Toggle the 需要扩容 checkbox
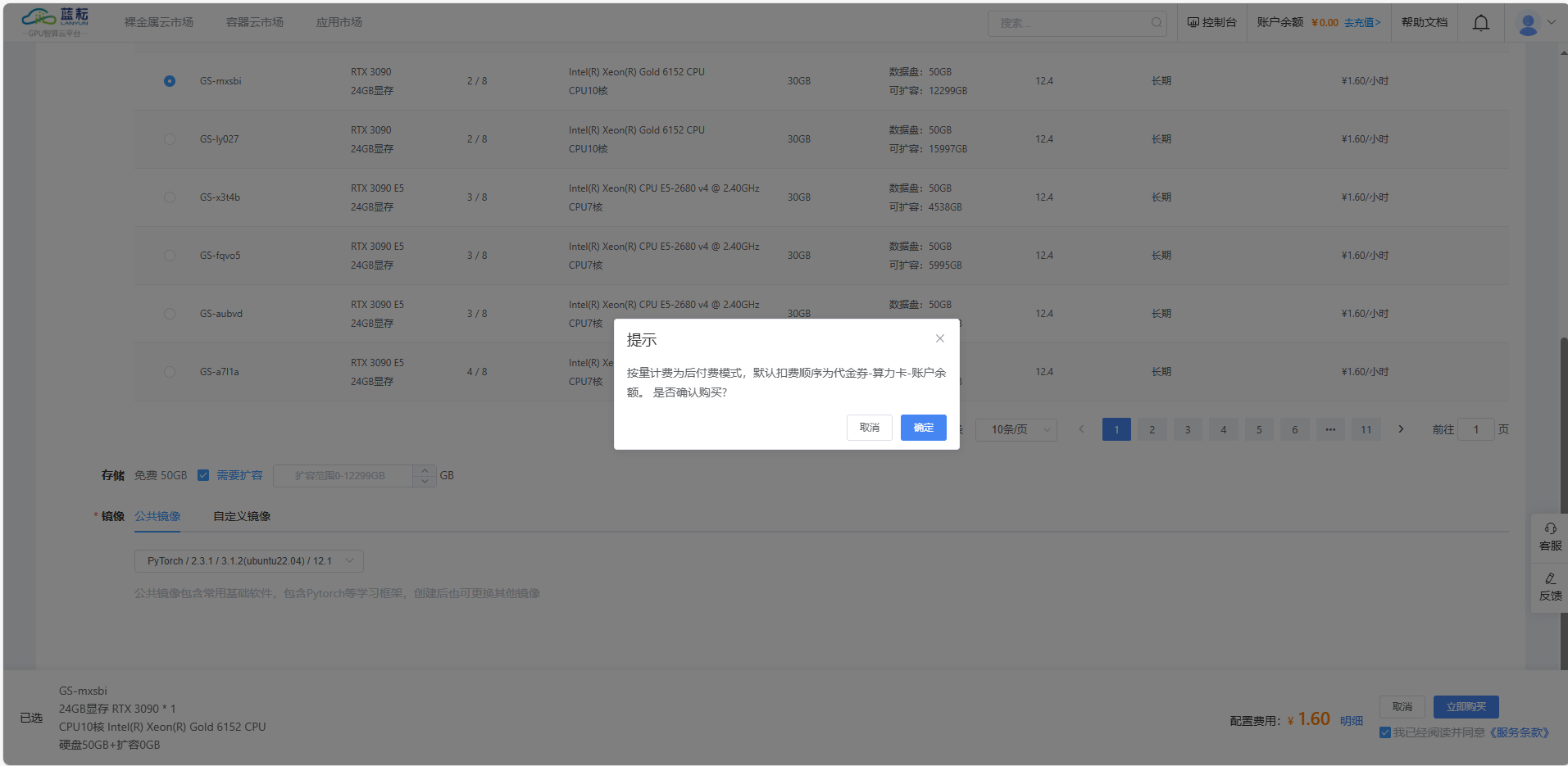1568x766 pixels. coord(203,475)
